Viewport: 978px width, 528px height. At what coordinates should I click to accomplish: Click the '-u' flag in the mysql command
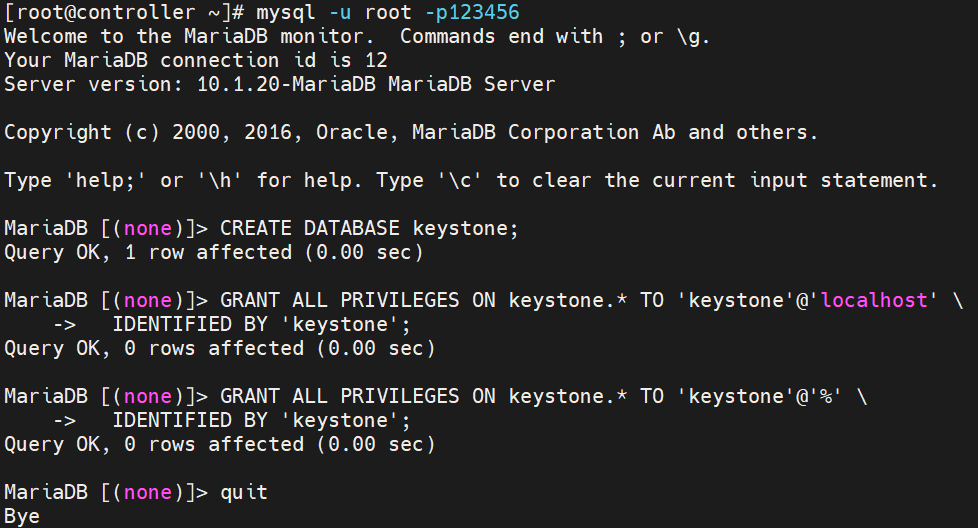tap(340, 12)
